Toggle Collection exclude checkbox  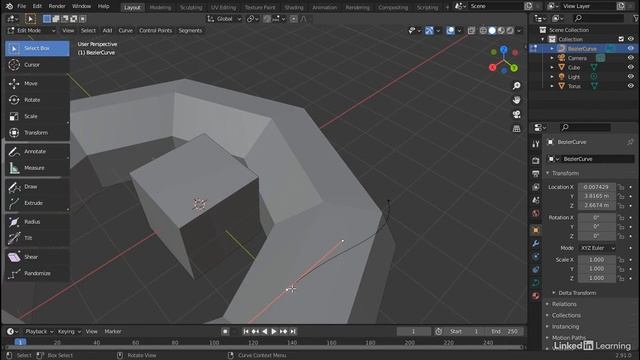click(x=621, y=39)
